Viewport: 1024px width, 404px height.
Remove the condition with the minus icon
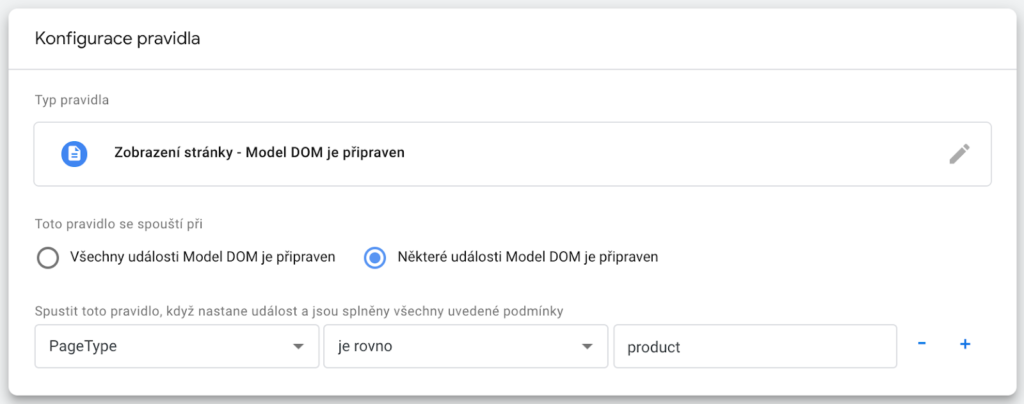(x=921, y=343)
